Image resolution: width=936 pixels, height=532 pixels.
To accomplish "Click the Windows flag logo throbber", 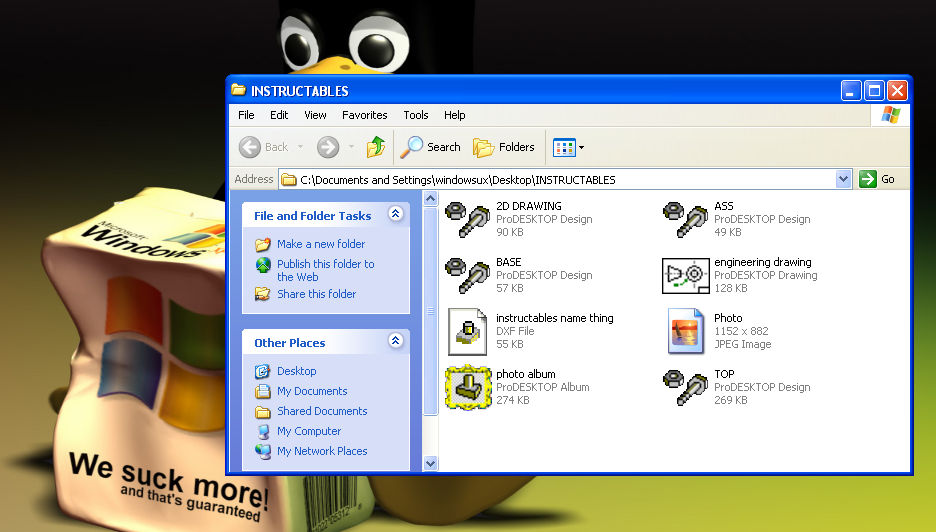I will pyautogui.click(x=891, y=115).
